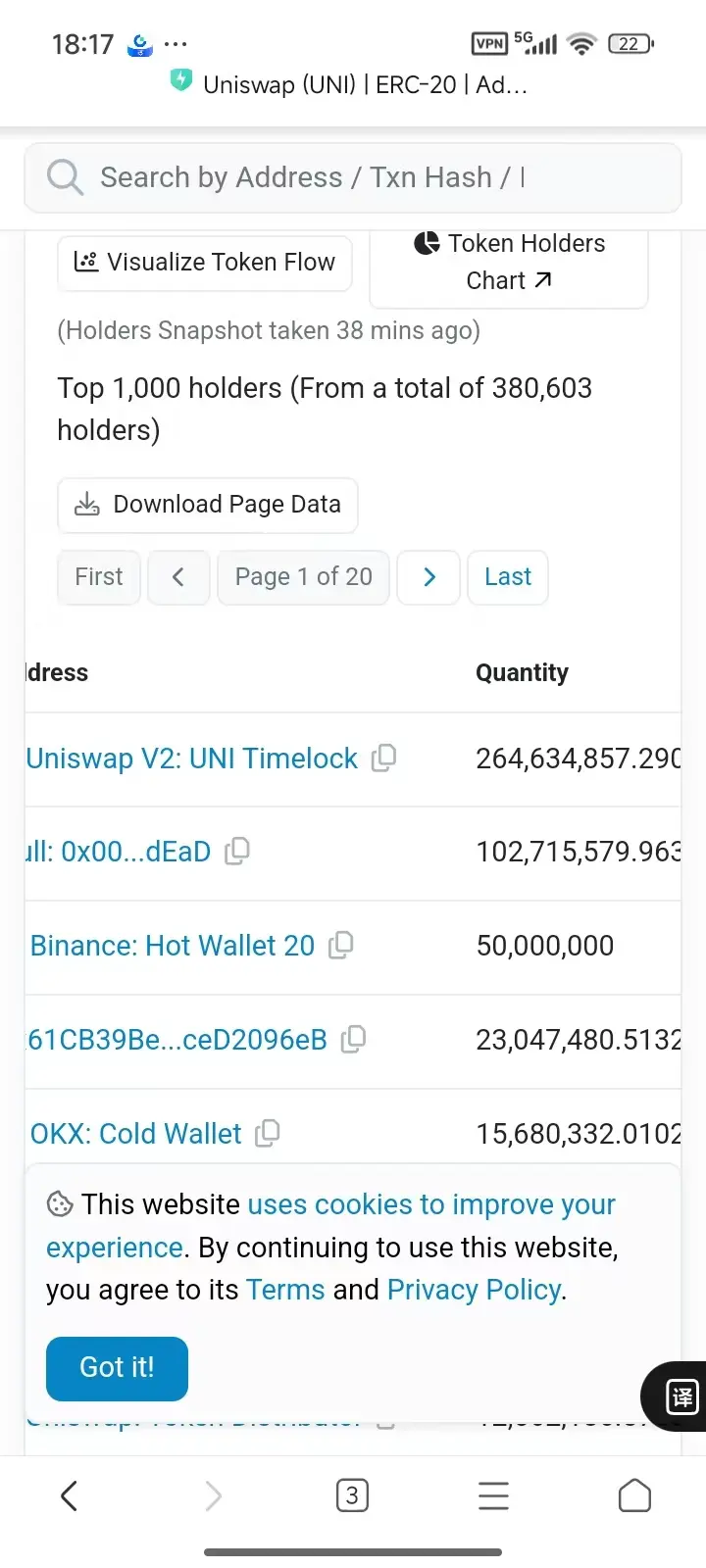Open address ending ceD2096eB
This screenshot has width=706, height=1568.
point(176,1040)
